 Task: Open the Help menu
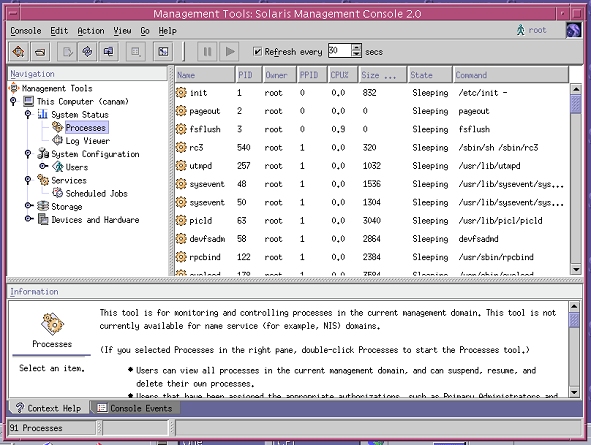[167, 31]
